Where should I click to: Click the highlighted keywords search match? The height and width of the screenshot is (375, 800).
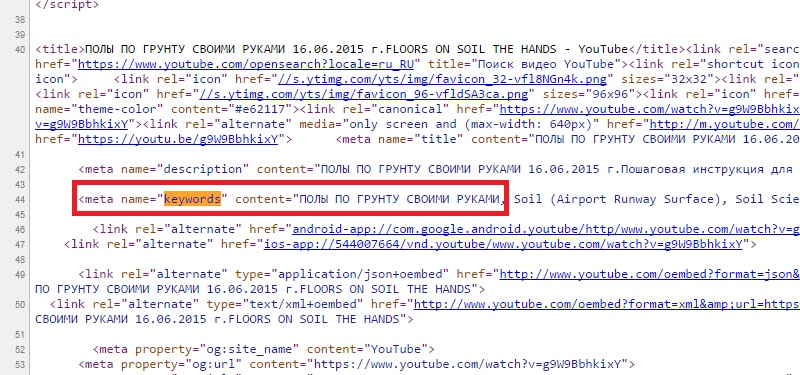[x=192, y=199]
